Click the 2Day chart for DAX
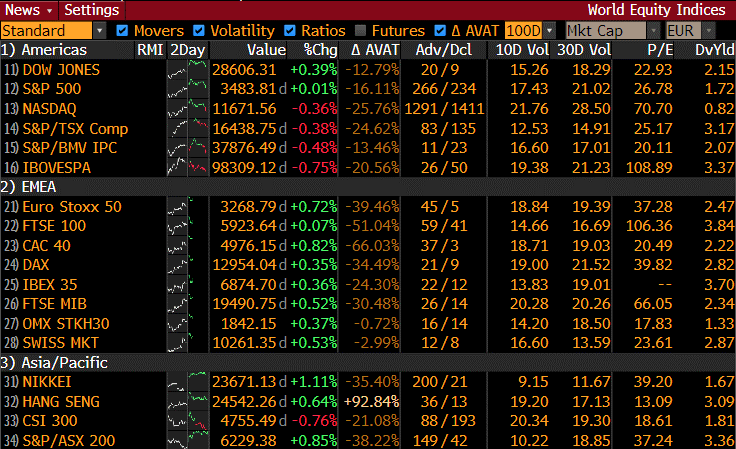The image size is (736, 449). pyautogui.click(x=187, y=265)
